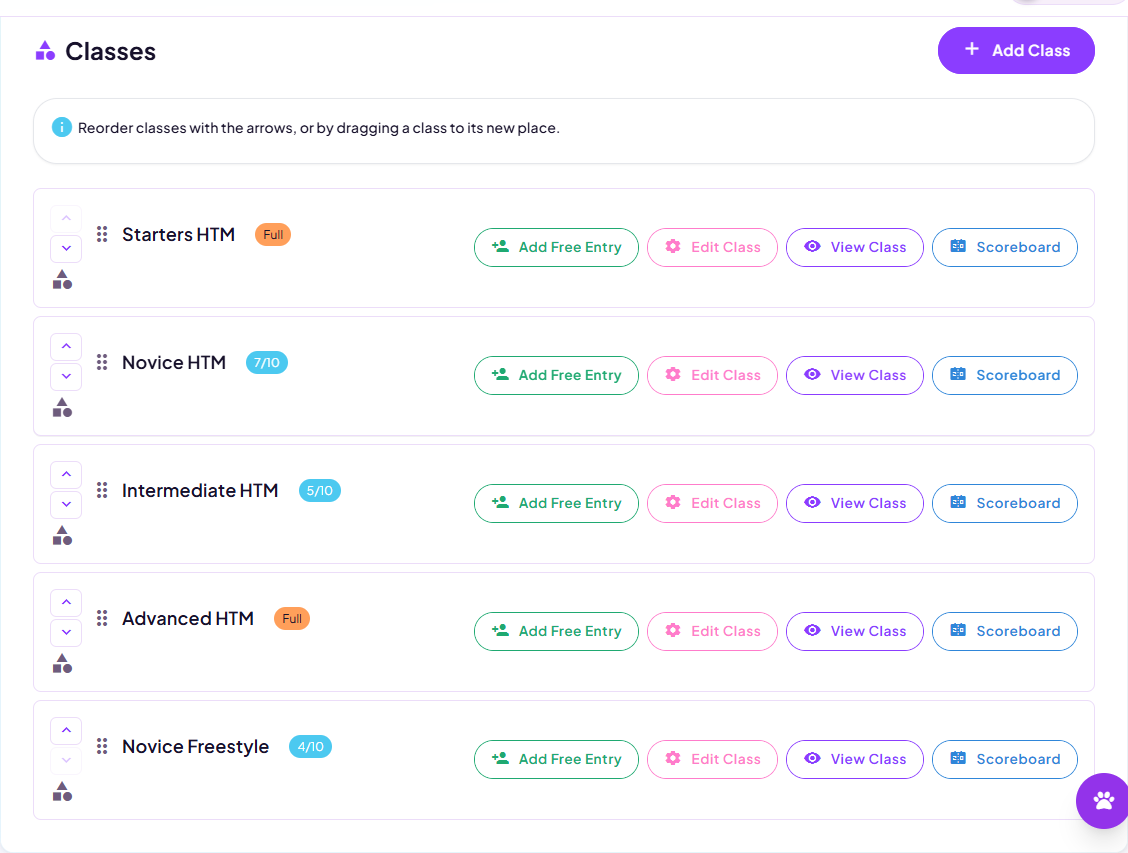Click the 7/10 badge on Novice HTM
This screenshot has height=853, width=1128.
tap(267, 362)
